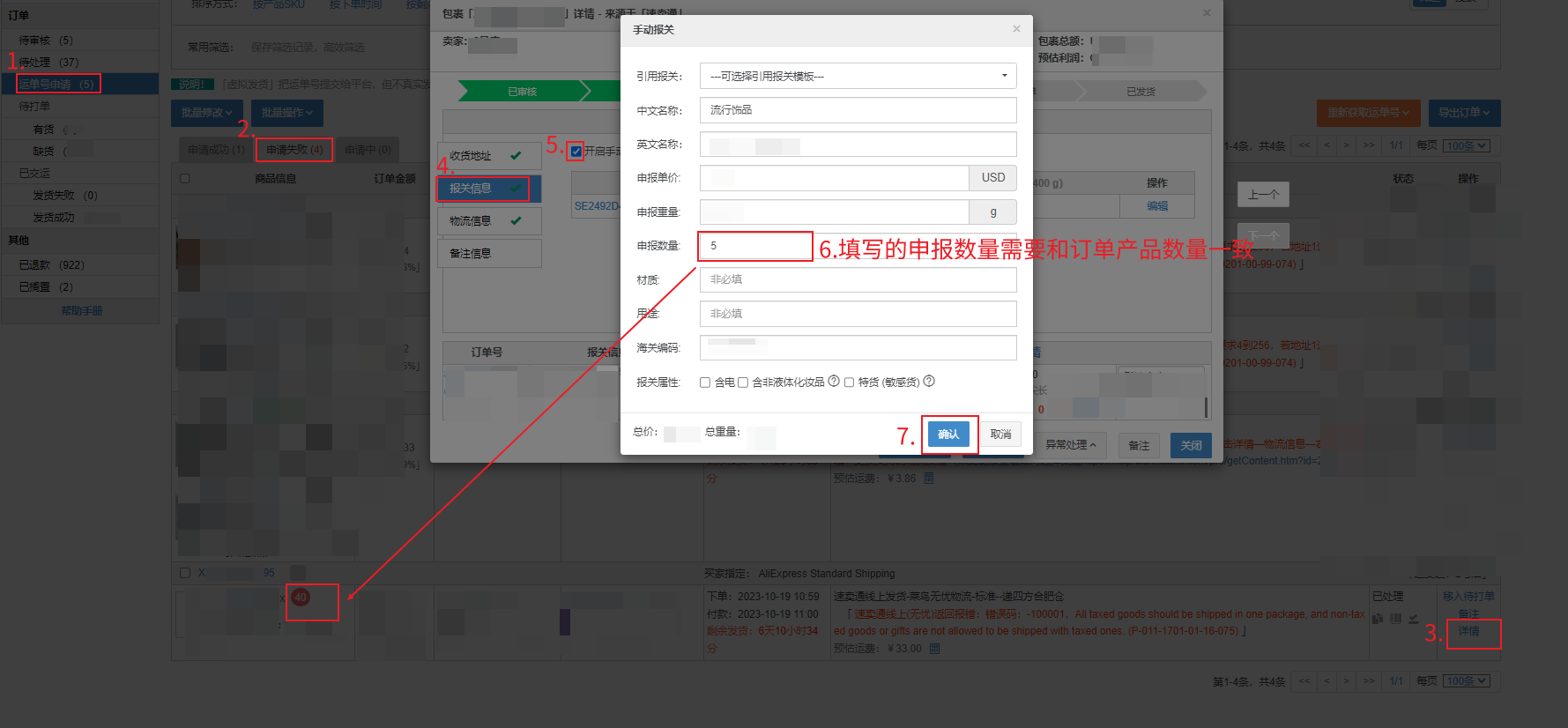
Task: Click the 中文名称 field containing 流行饰品
Action: (x=858, y=110)
